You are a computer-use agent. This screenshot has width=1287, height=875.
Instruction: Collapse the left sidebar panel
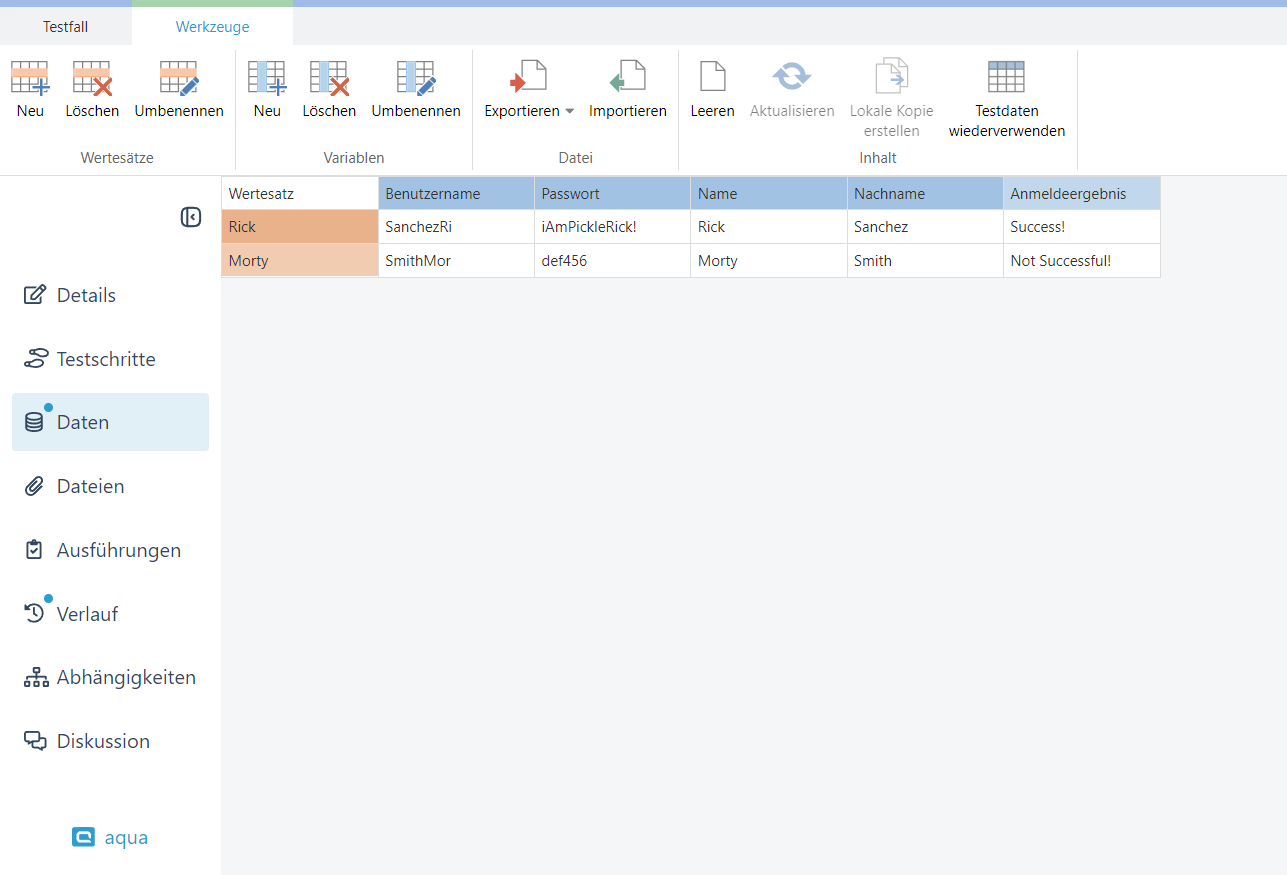click(x=191, y=217)
